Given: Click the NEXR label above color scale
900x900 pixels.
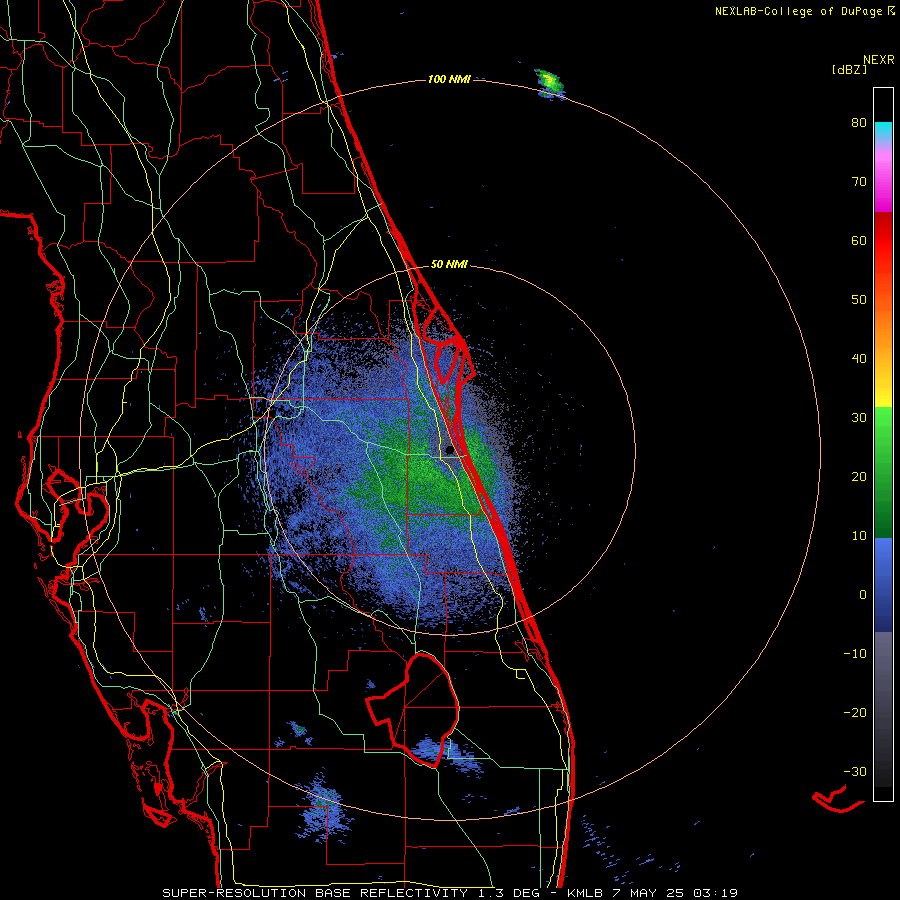Looking at the screenshot, I should coord(878,59).
